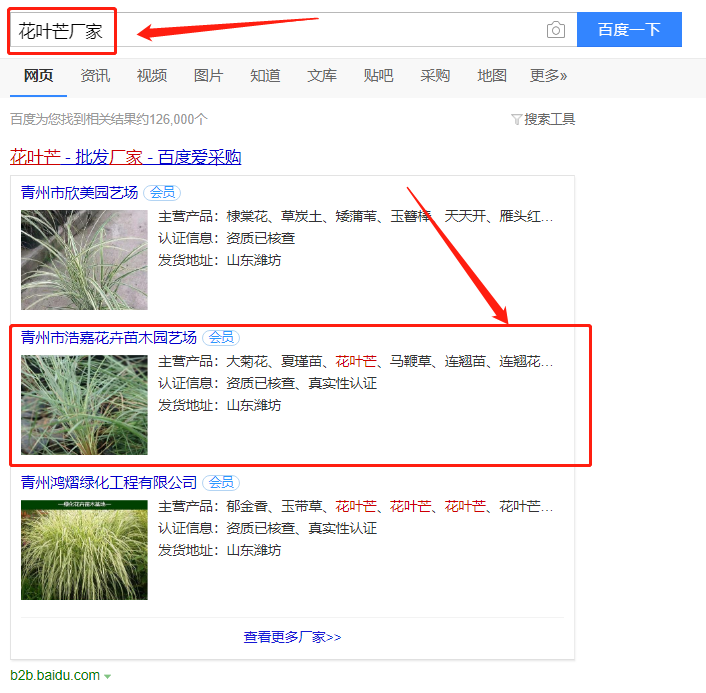Screen dimensions: 706x693
Task: Open the 知道 tab
Action: click(x=265, y=76)
